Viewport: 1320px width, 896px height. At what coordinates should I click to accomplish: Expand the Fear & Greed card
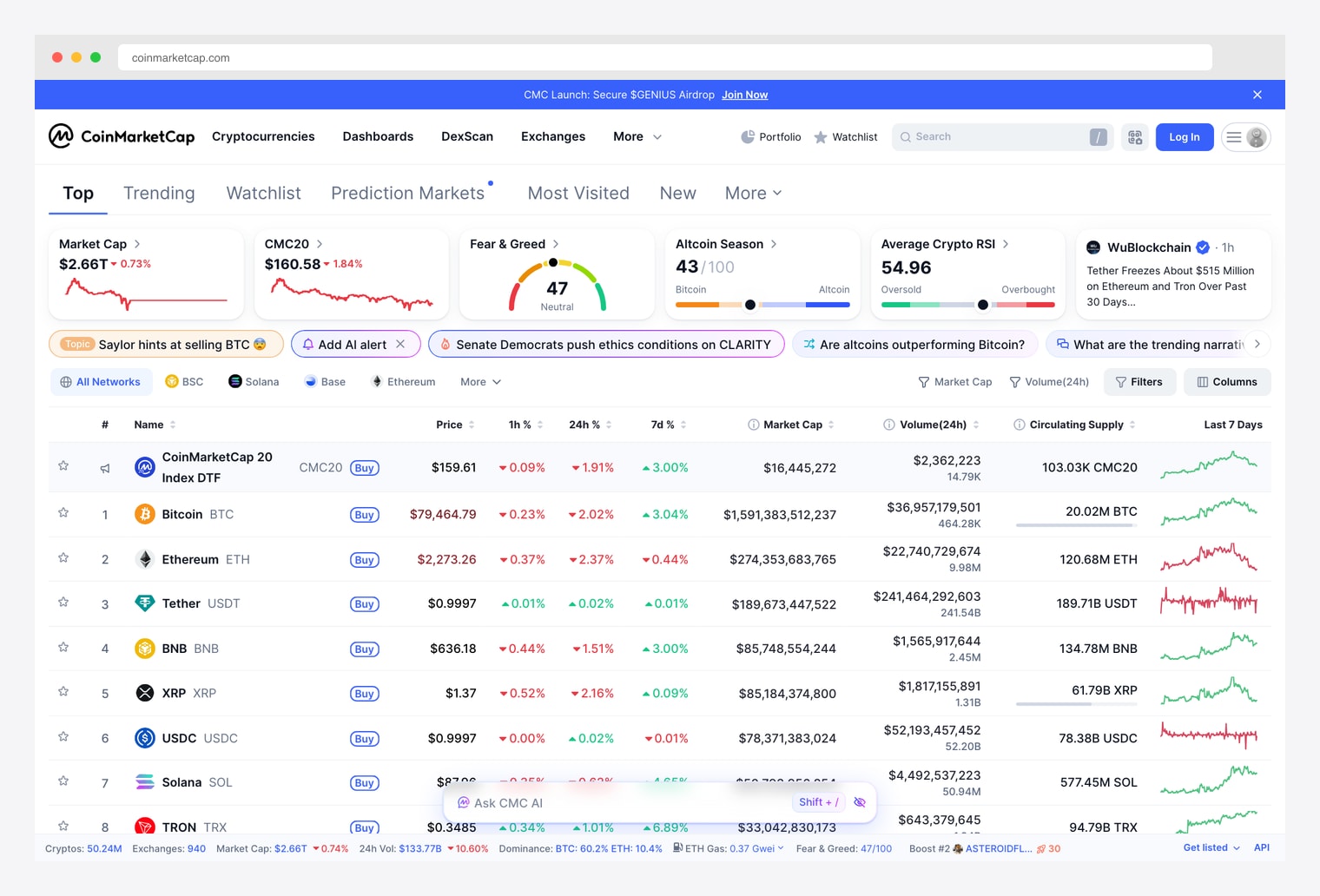tap(556, 244)
